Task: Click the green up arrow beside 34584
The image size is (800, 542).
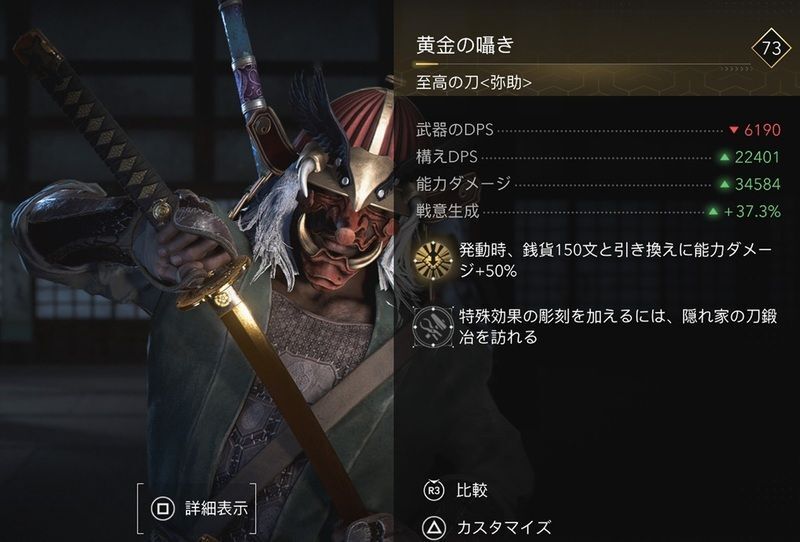Action: [724, 184]
